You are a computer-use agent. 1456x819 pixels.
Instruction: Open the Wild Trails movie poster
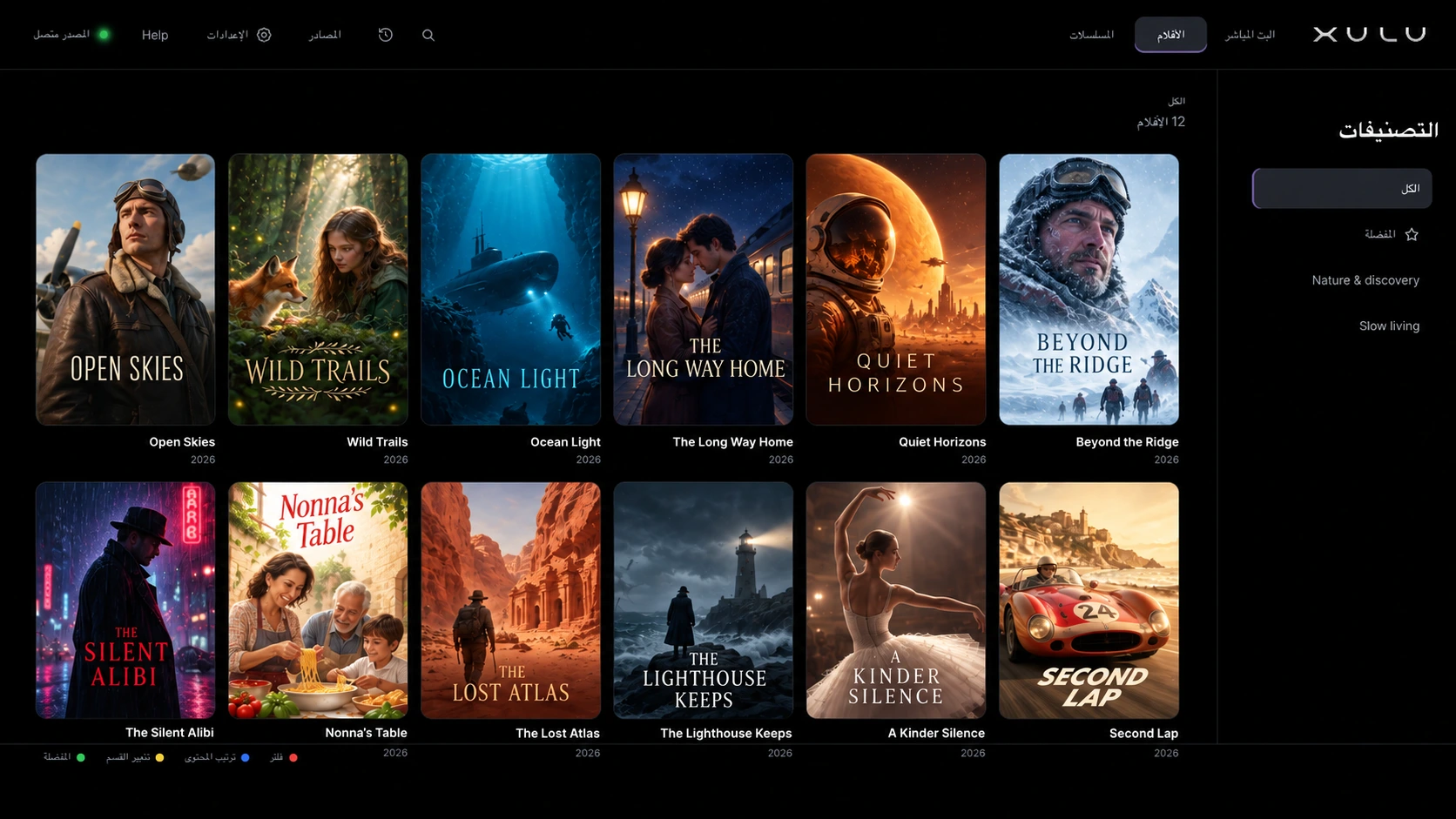point(318,290)
